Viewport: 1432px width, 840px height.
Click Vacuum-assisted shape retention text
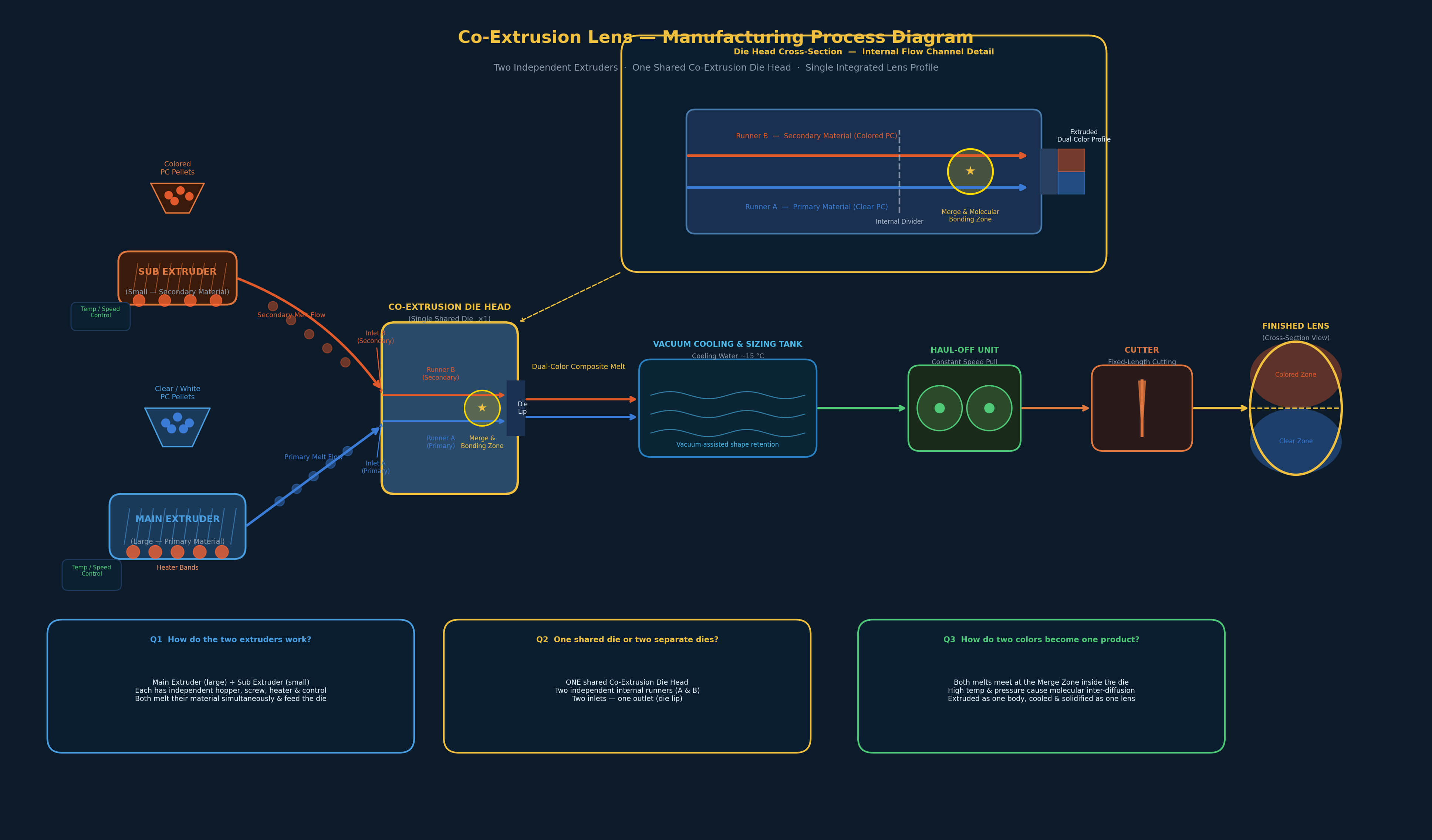coord(727,444)
